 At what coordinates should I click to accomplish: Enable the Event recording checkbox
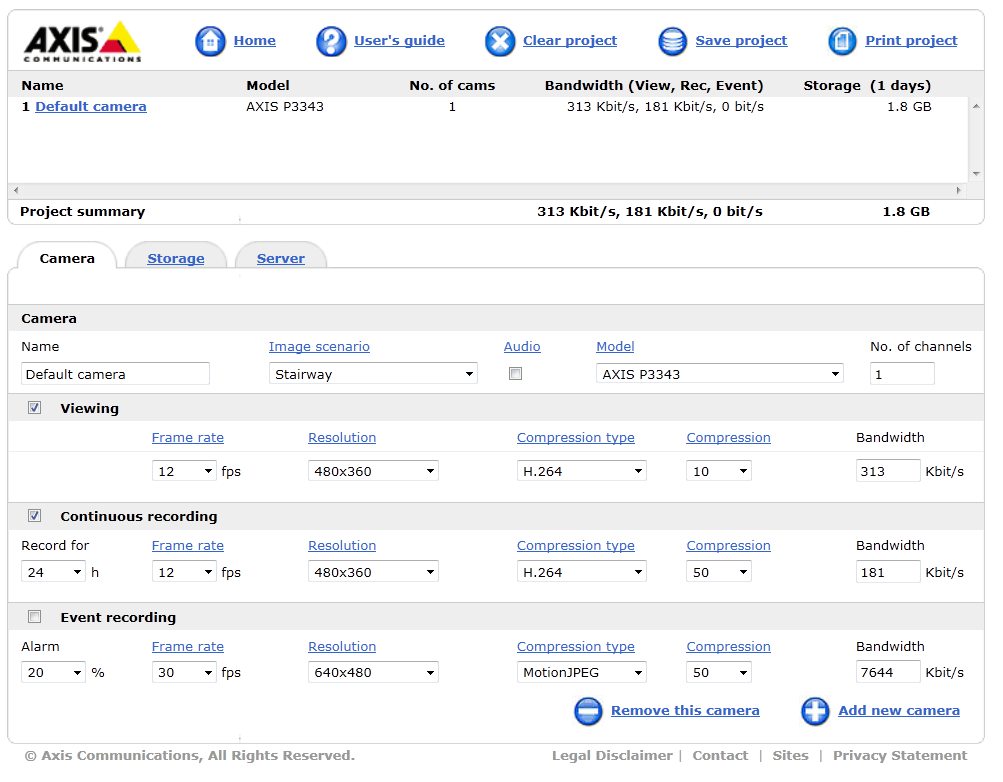35,616
